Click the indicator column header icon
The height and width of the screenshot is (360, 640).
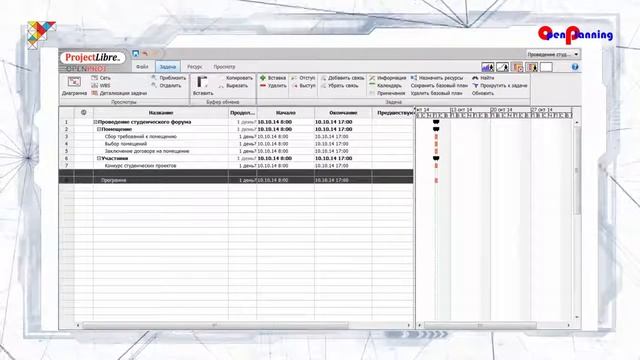(84, 113)
